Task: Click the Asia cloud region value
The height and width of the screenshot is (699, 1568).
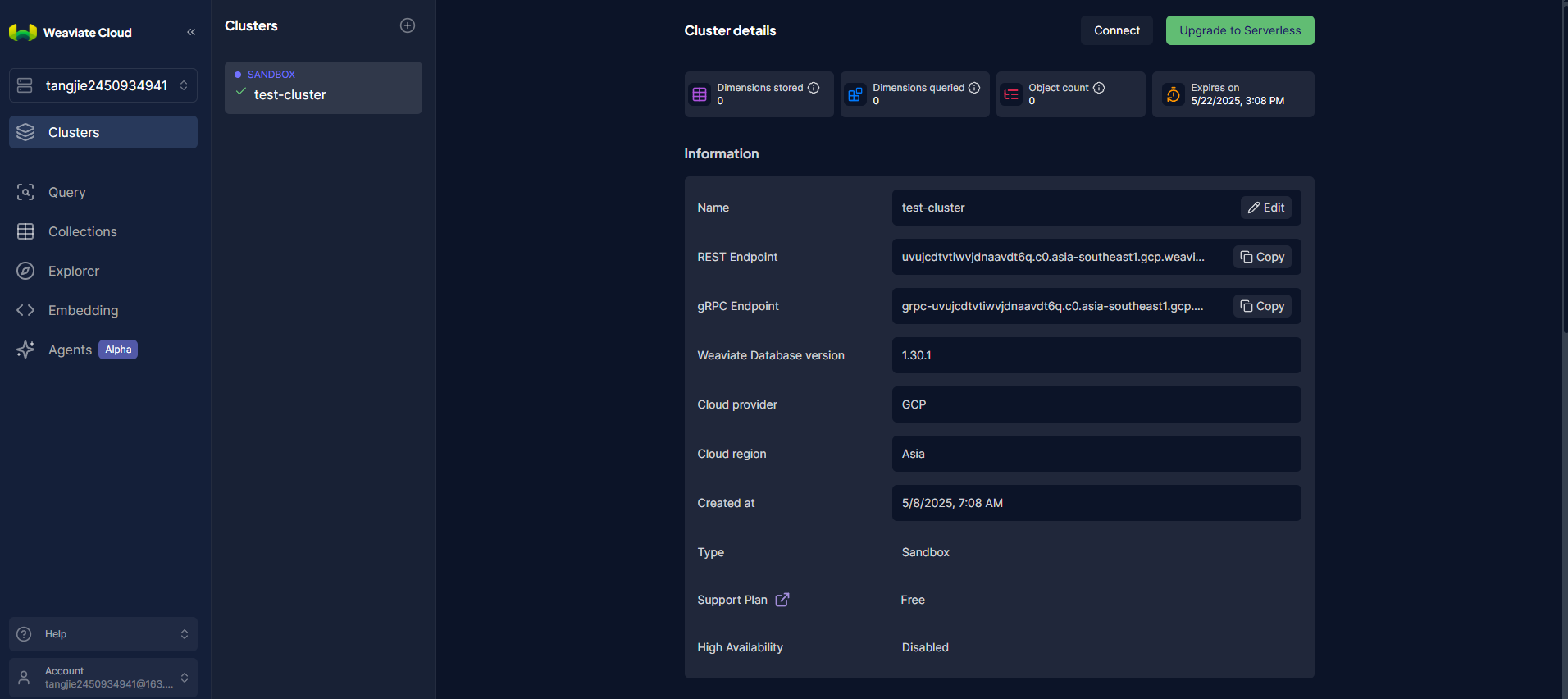Action: [914, 454]
